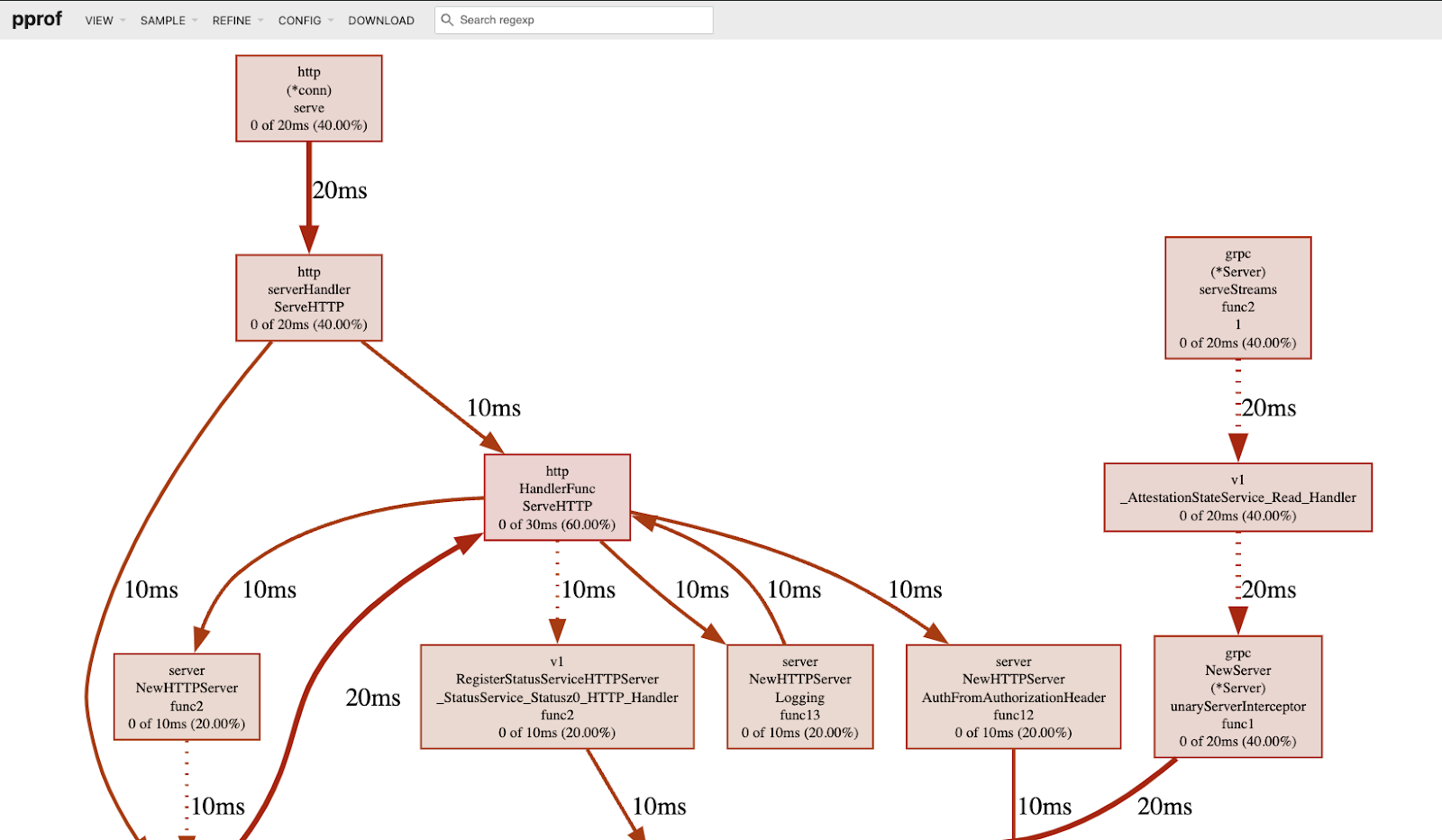This screenshot has height=840, width=1442.
Task: Click the search magnifier icon
Action: pyautogui.click(x=447, y=20)
